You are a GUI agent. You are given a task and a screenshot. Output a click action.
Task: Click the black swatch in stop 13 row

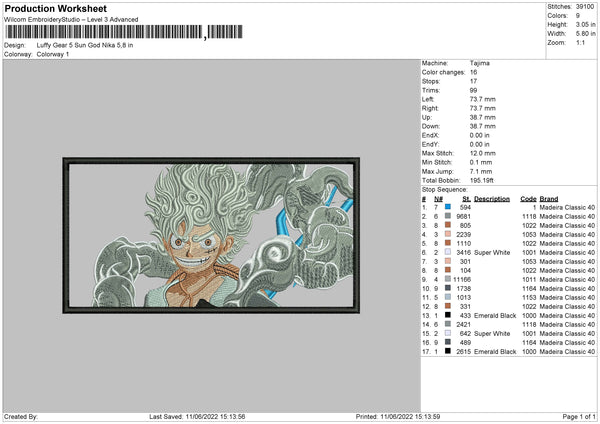(448, 315)
